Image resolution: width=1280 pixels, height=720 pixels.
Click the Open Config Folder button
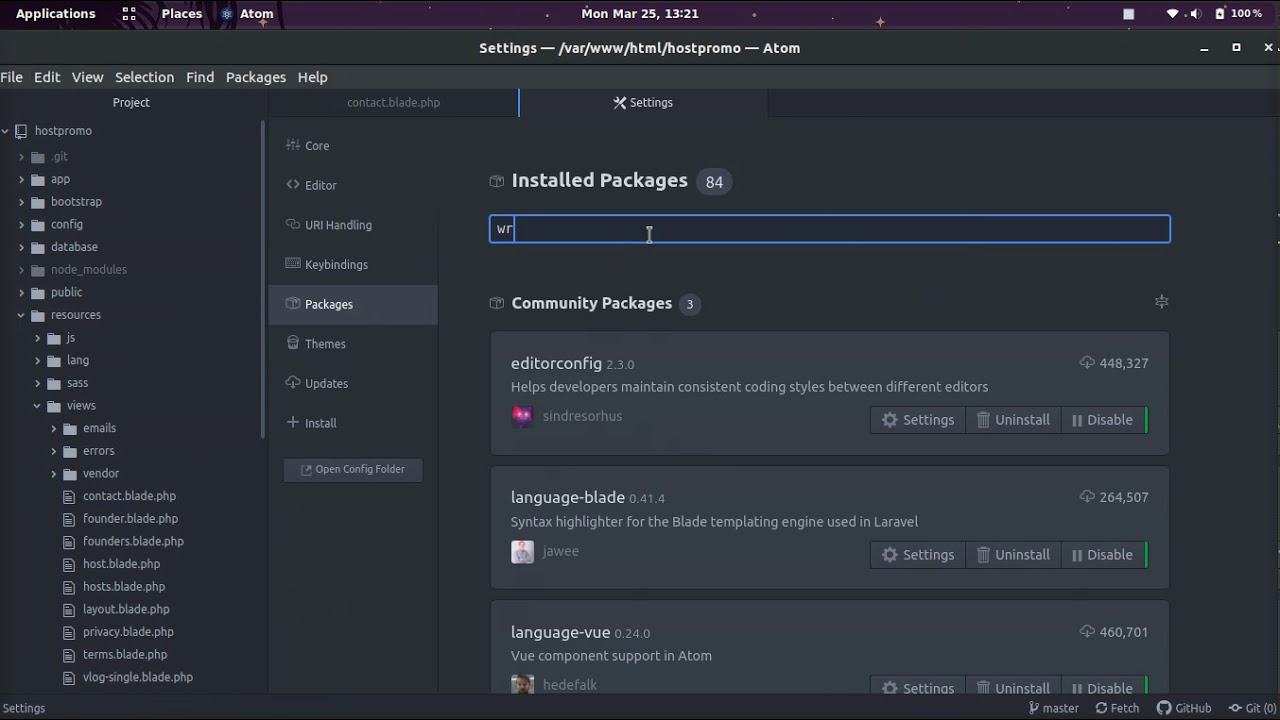click(x=353, y=469)
